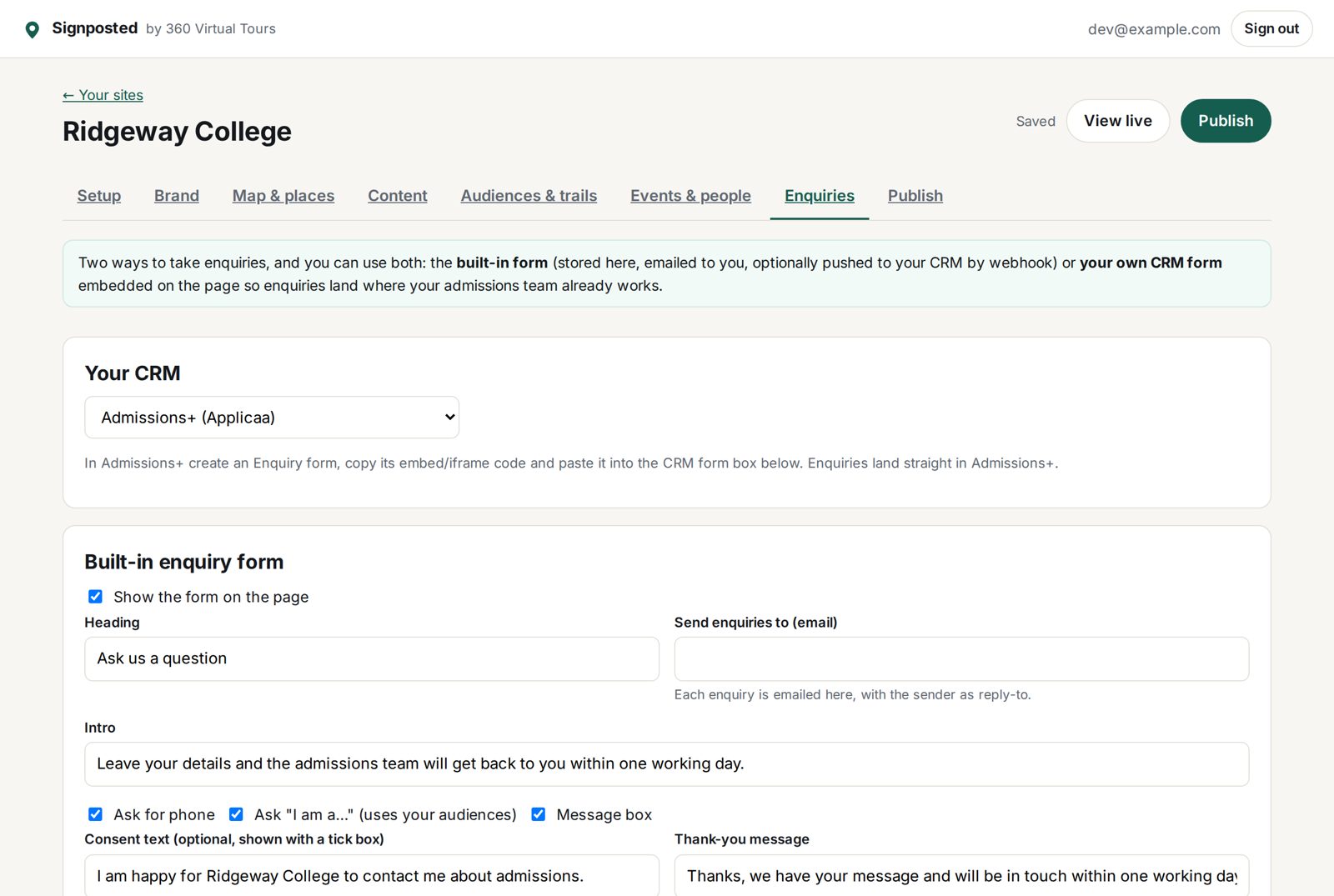Viewport: 1334px width, 896px height.
Task: Go to the Map & places tab
Action: point(283,196)
